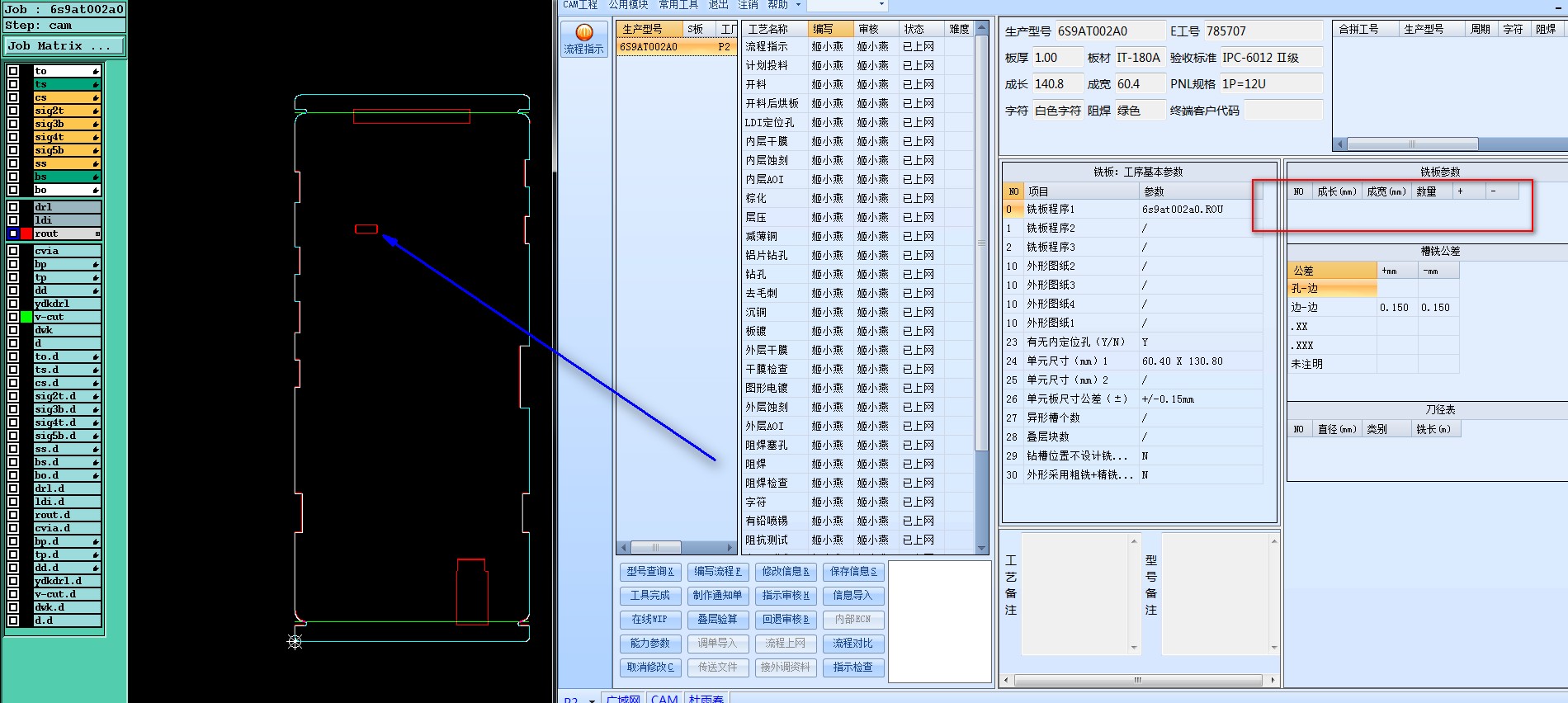Click the edit hand icon on 'bs' layer

point(96,177)
